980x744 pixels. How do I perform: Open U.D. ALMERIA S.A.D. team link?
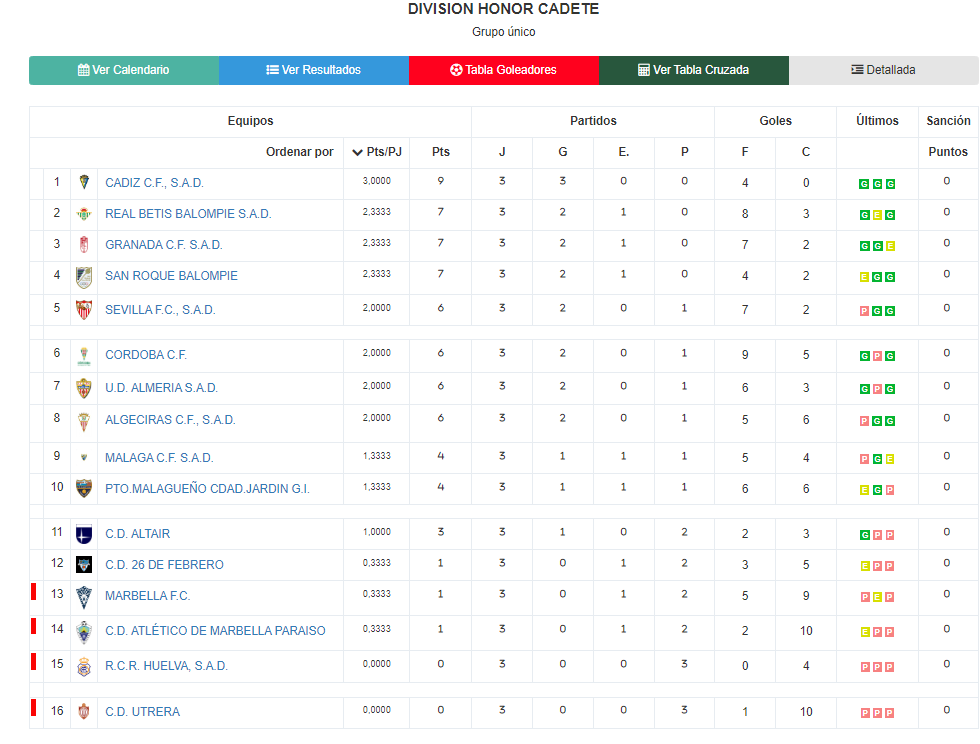coord(161,388)
